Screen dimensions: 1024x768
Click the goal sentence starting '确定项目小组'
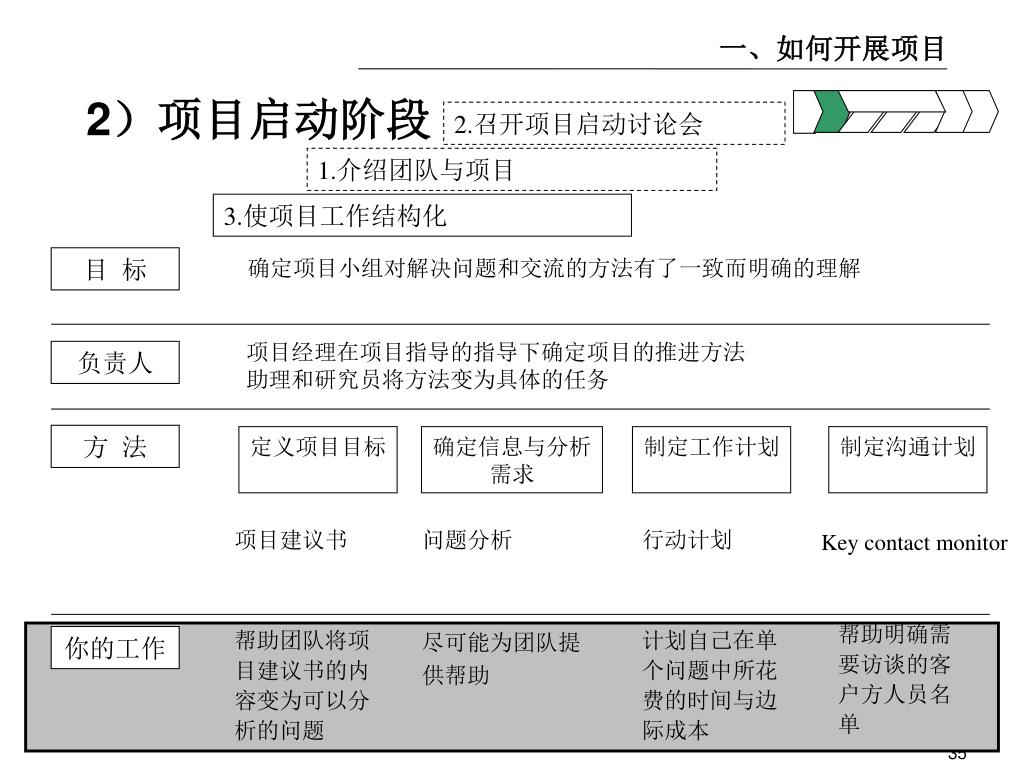[x=554, y=268]
